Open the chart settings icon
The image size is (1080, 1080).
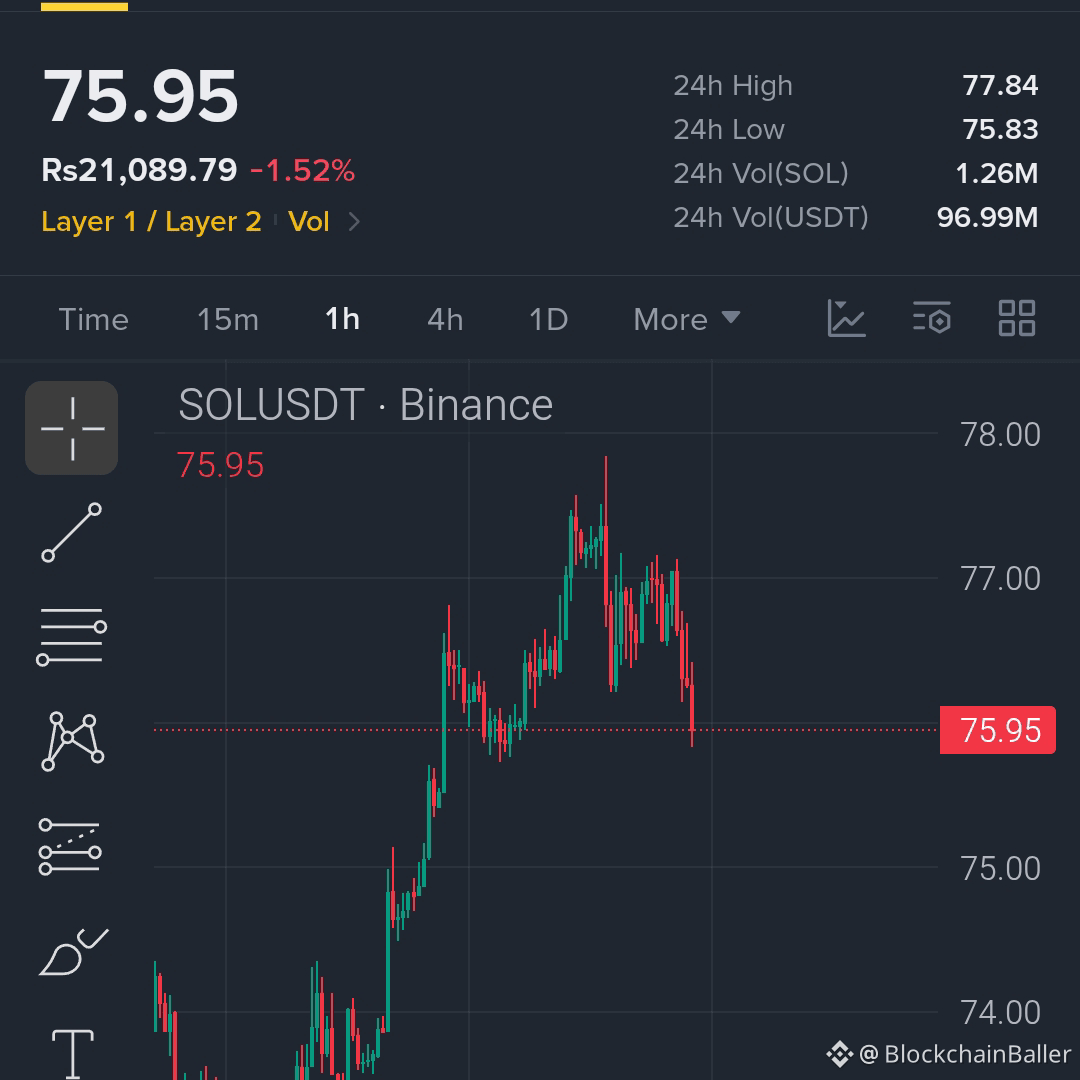point(932,318)
